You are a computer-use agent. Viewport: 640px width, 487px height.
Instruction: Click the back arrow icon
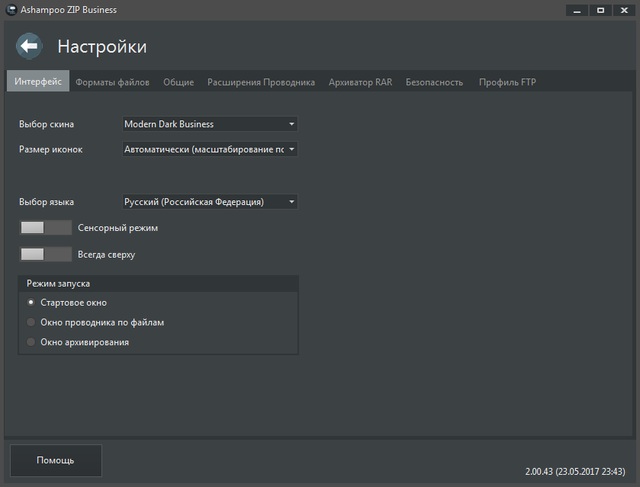point(29,46)
